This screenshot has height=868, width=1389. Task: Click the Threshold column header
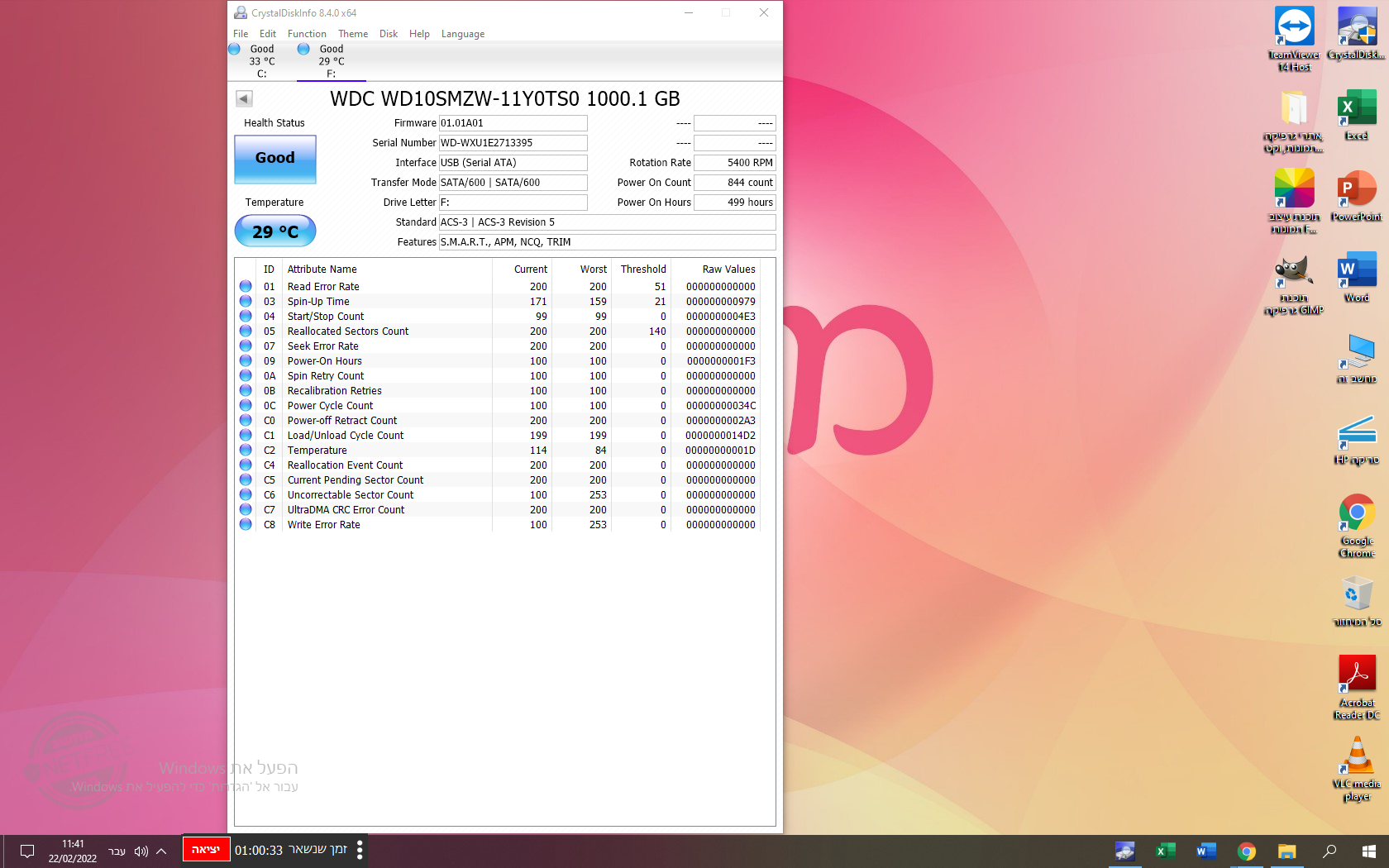click(x=643, y=269)
